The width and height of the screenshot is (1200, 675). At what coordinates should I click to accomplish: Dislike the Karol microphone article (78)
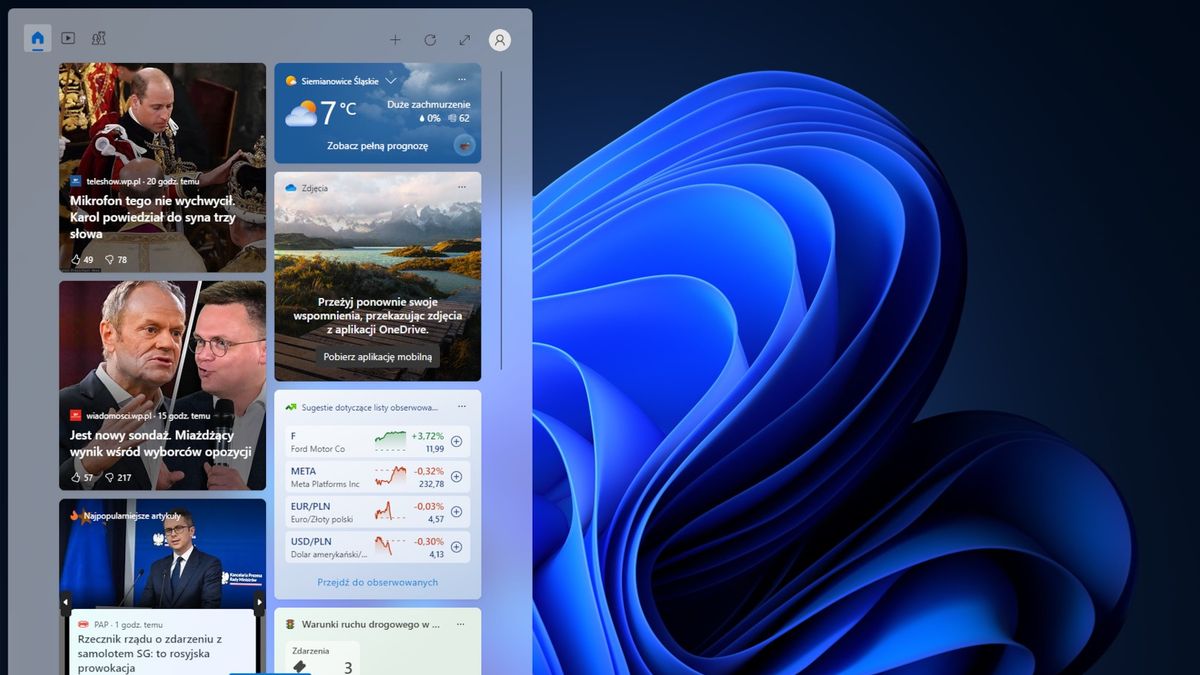116,260
